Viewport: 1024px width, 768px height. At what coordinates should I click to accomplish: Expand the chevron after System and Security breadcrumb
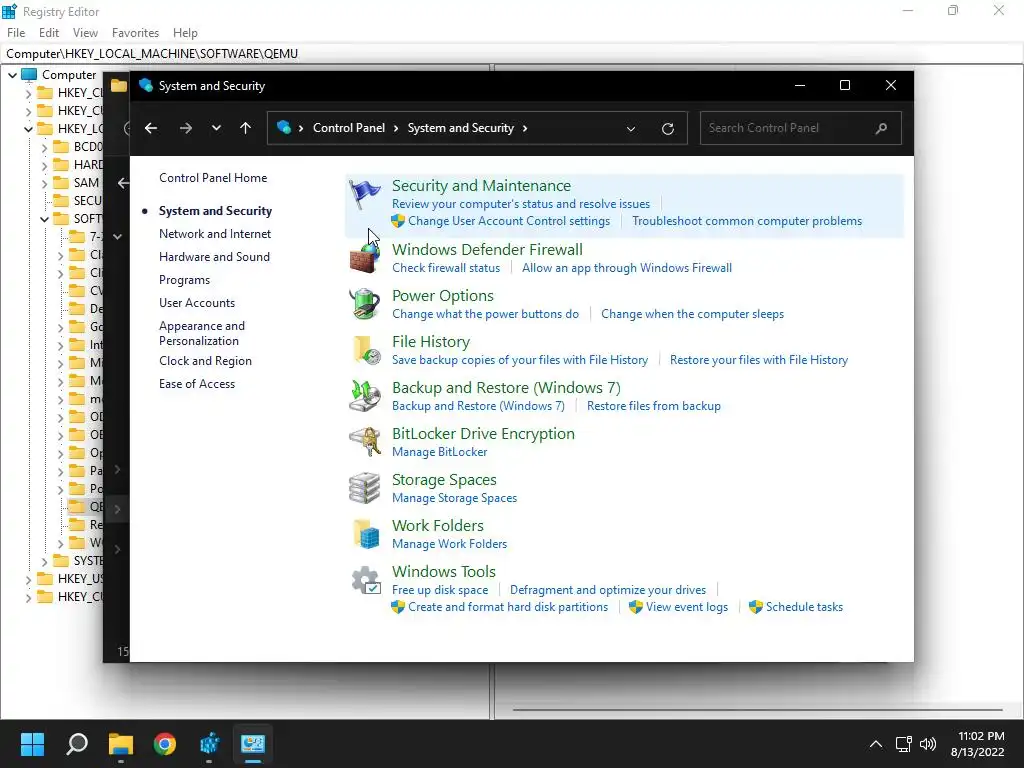524,128
